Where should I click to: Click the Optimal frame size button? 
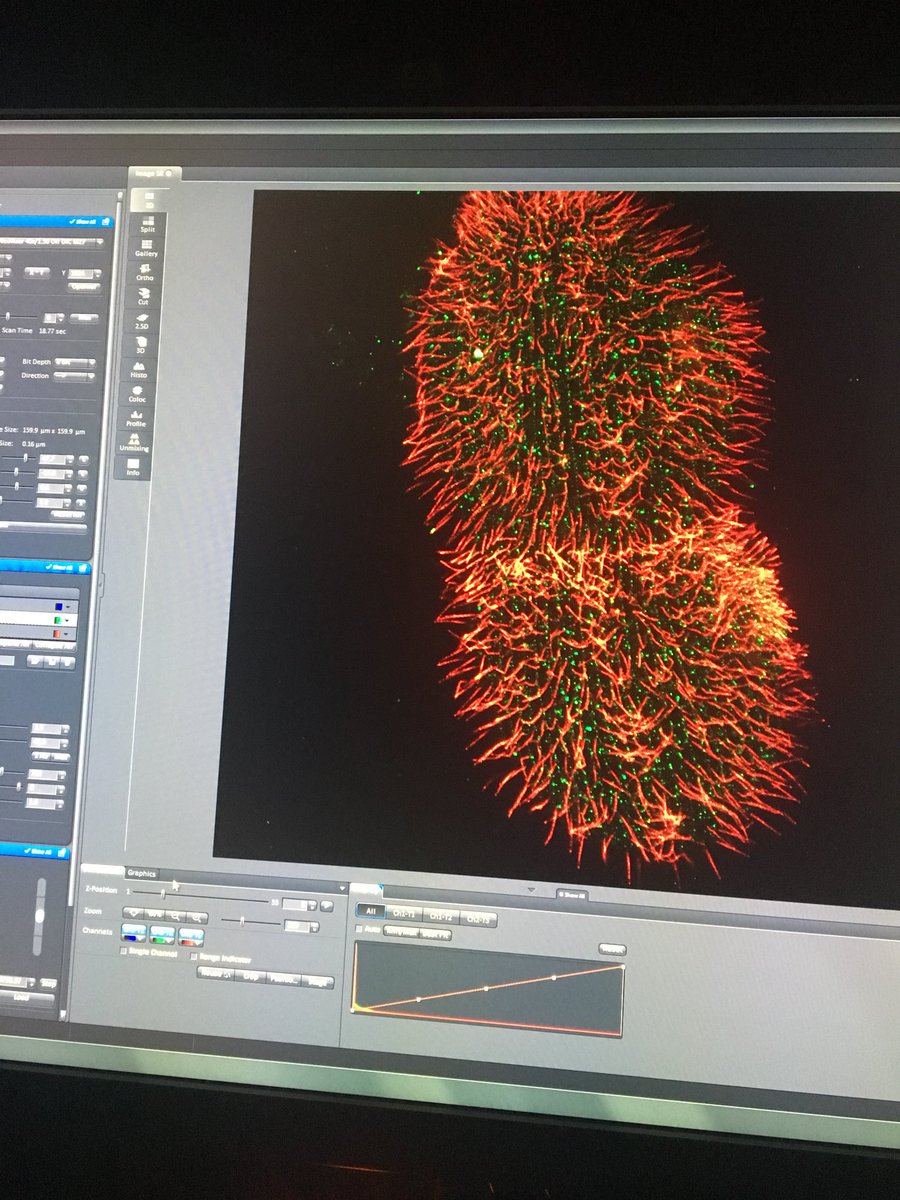[84, 287]
